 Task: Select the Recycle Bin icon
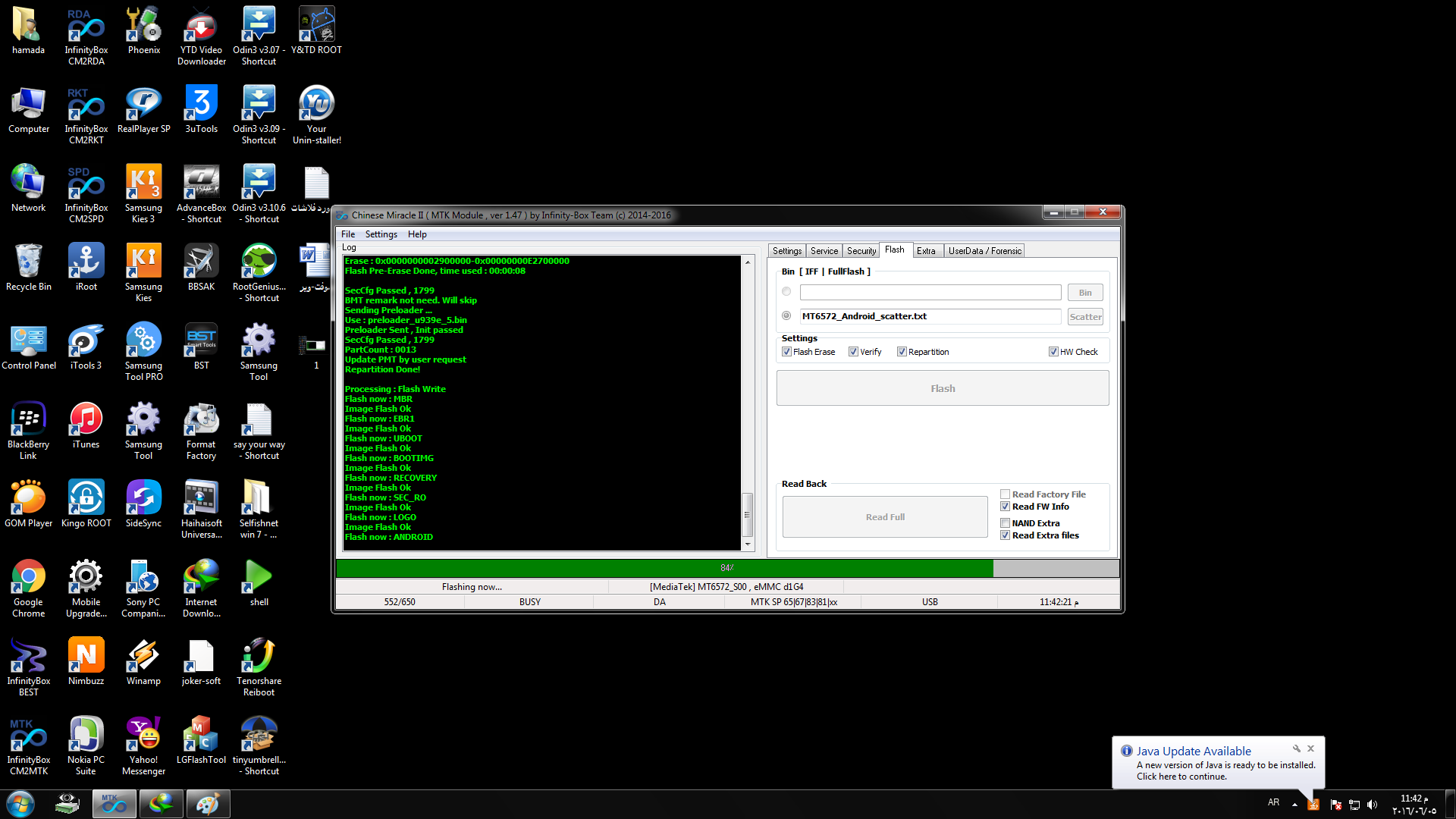29,267
